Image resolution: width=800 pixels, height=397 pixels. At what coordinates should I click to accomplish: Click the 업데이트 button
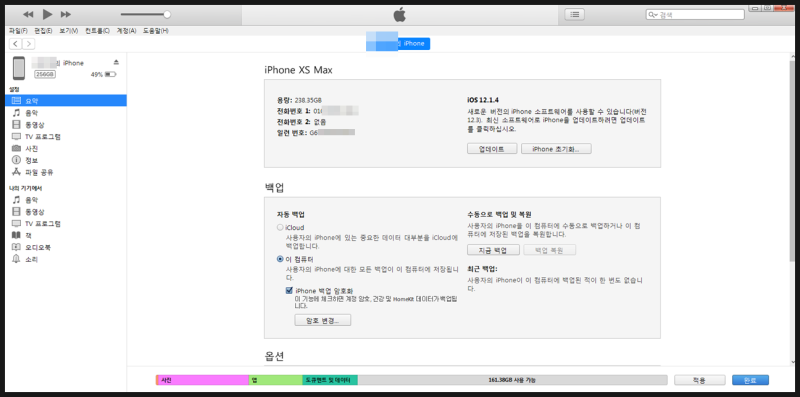pyautogui.click(x=492, y=149)
